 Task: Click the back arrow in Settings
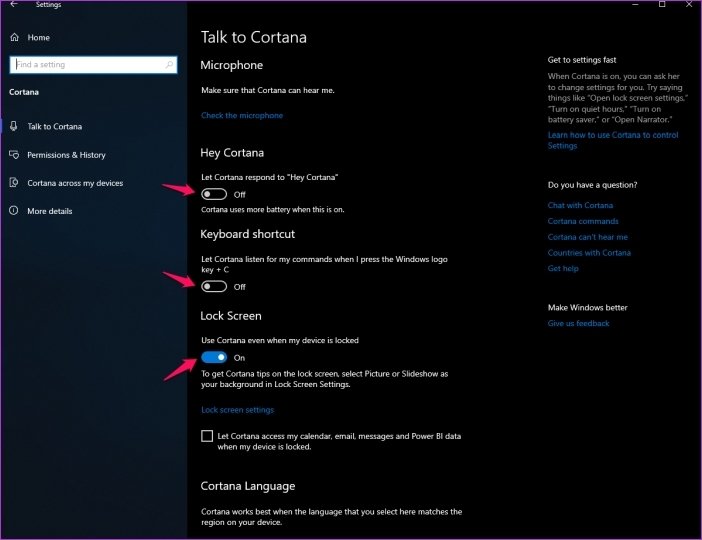[x=14, y=4]
